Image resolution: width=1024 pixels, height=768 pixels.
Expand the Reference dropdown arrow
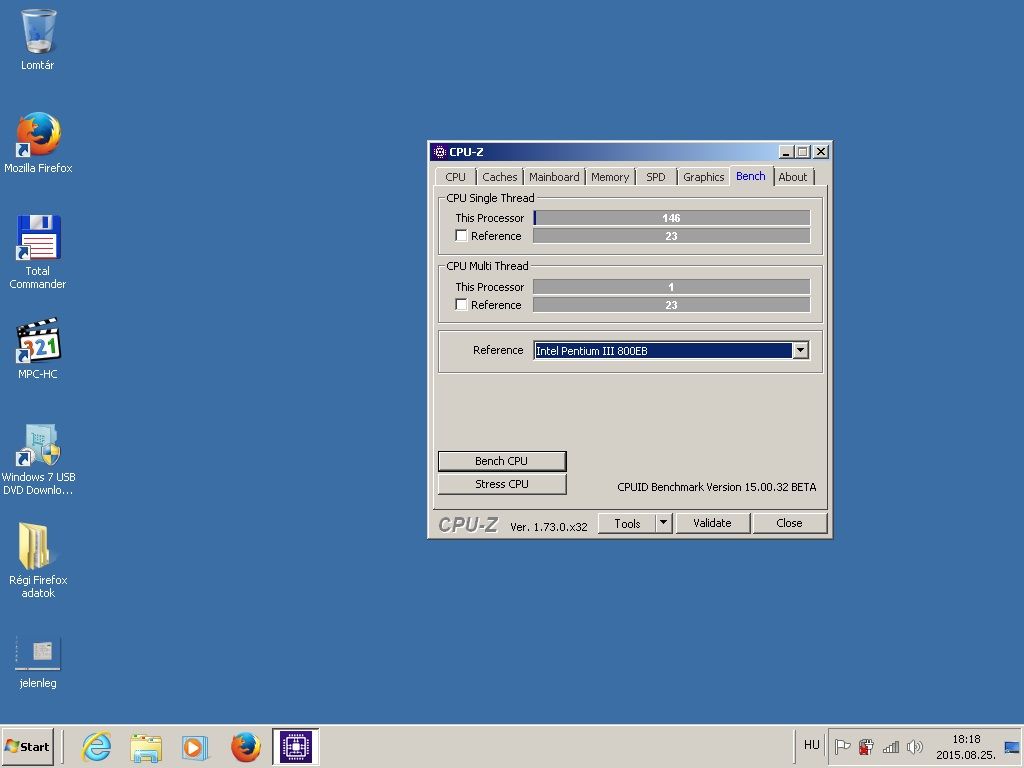(x=801, y=351)
